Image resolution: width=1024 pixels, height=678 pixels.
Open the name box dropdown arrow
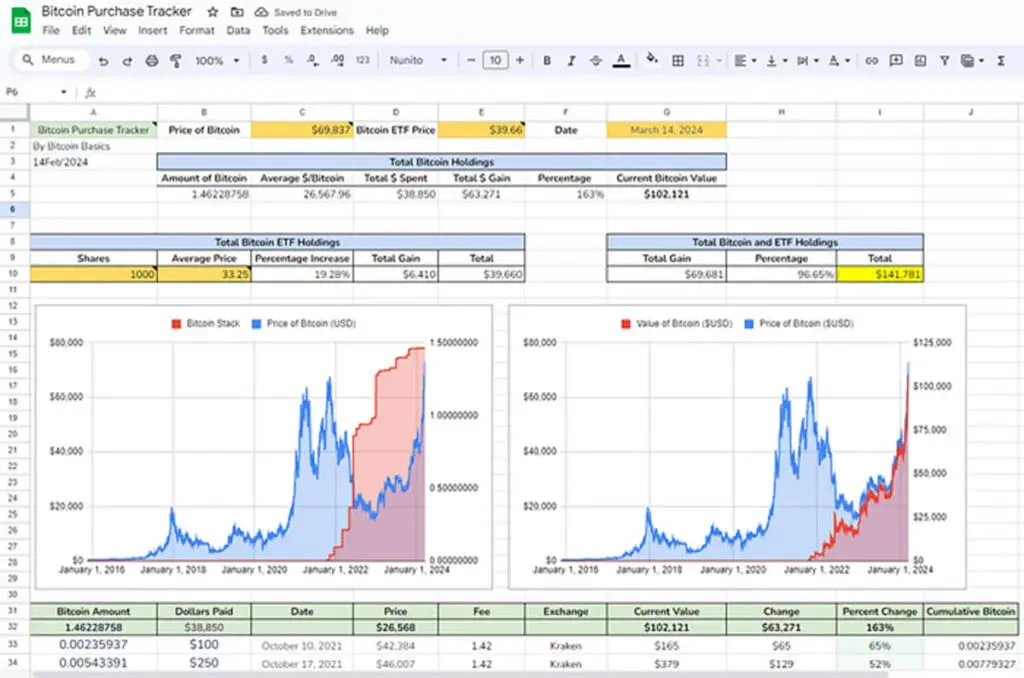click(x=63, y=92)
